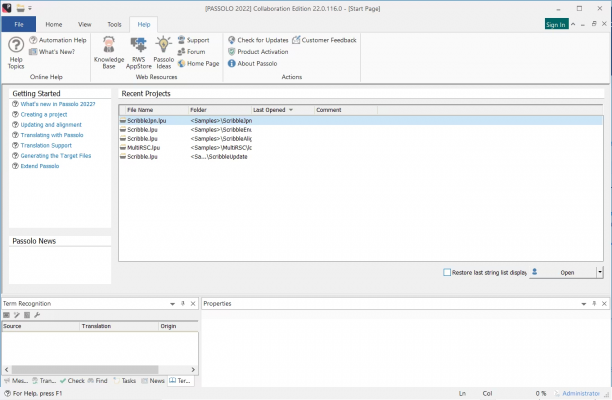Click the Term Recognition edit pencil icon
This screenshot has height=400, width=612.
click(17, 315)
